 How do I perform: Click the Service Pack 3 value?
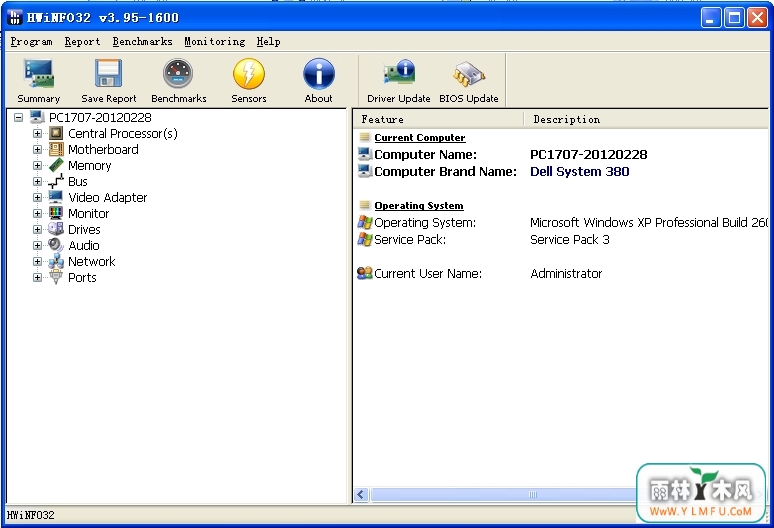[x=570, y=239]
